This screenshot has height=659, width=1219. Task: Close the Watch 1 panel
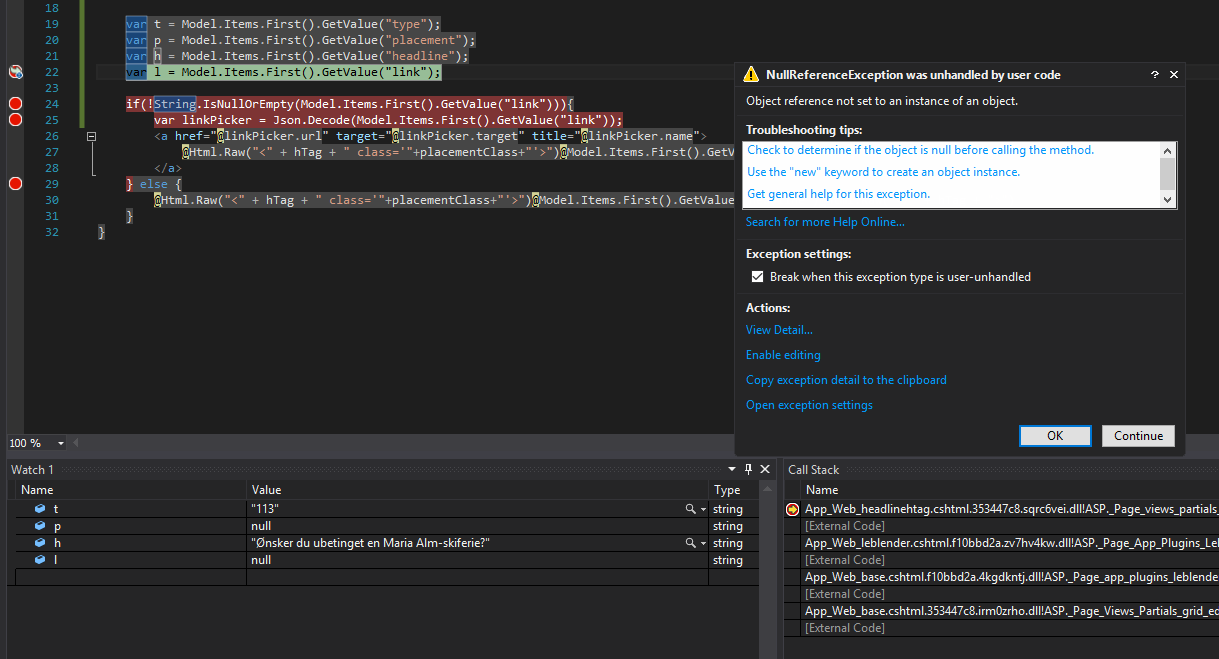(x=765, y=469)
